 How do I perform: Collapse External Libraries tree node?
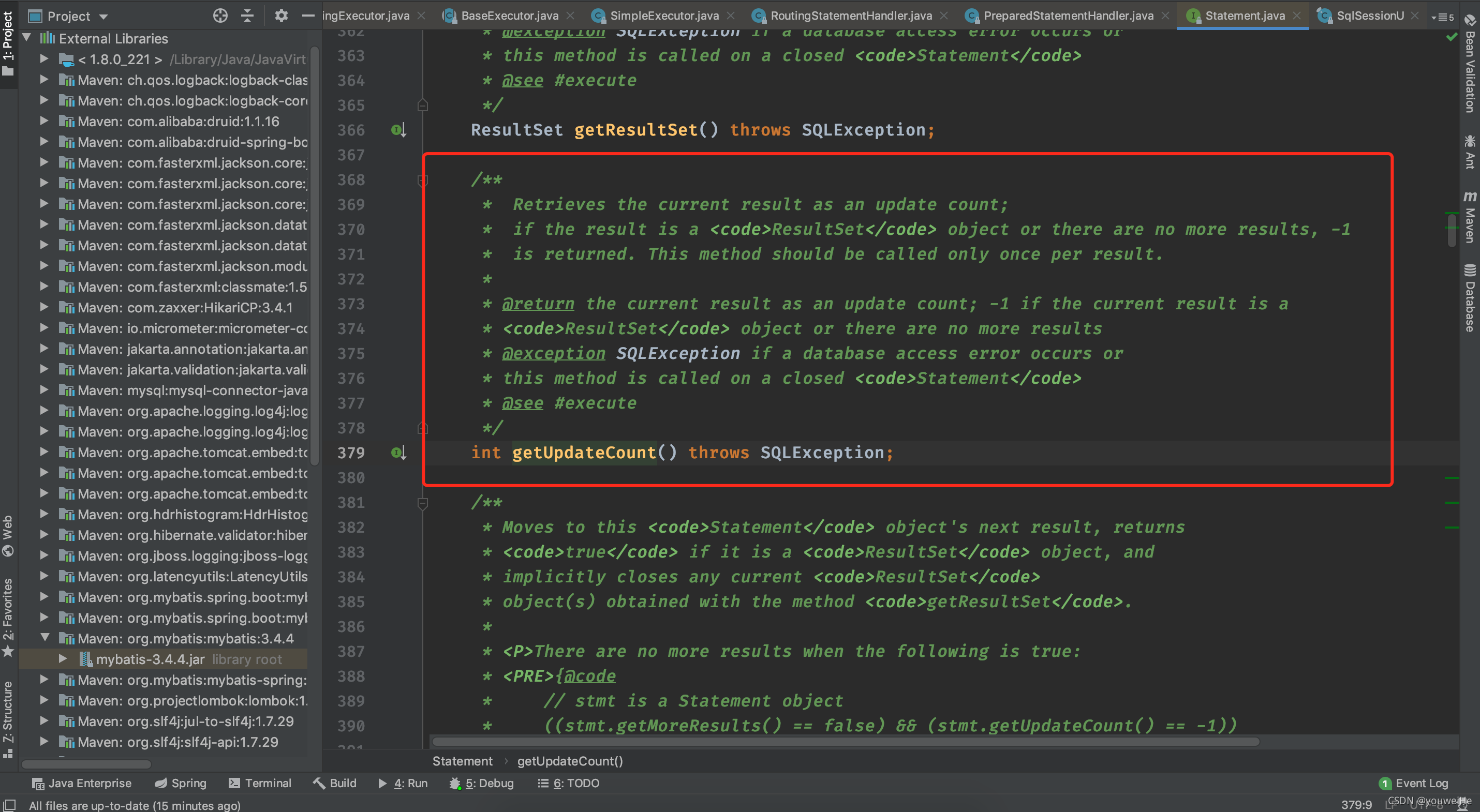click(x=26, y=38)
